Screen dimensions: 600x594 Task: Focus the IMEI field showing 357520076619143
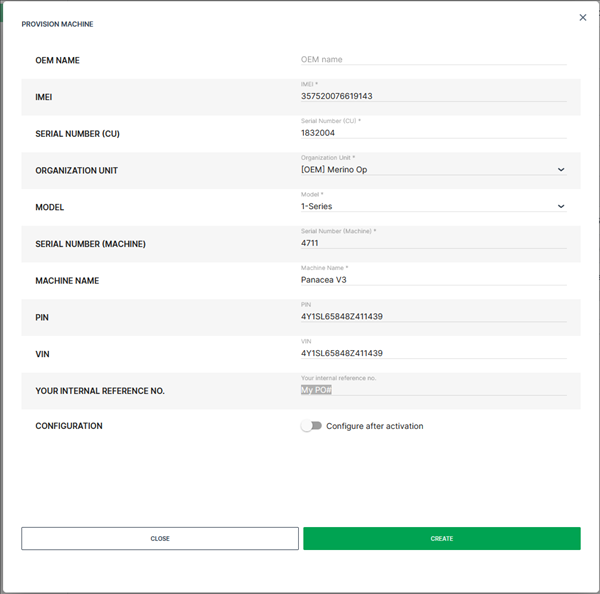tap(433, 96)
